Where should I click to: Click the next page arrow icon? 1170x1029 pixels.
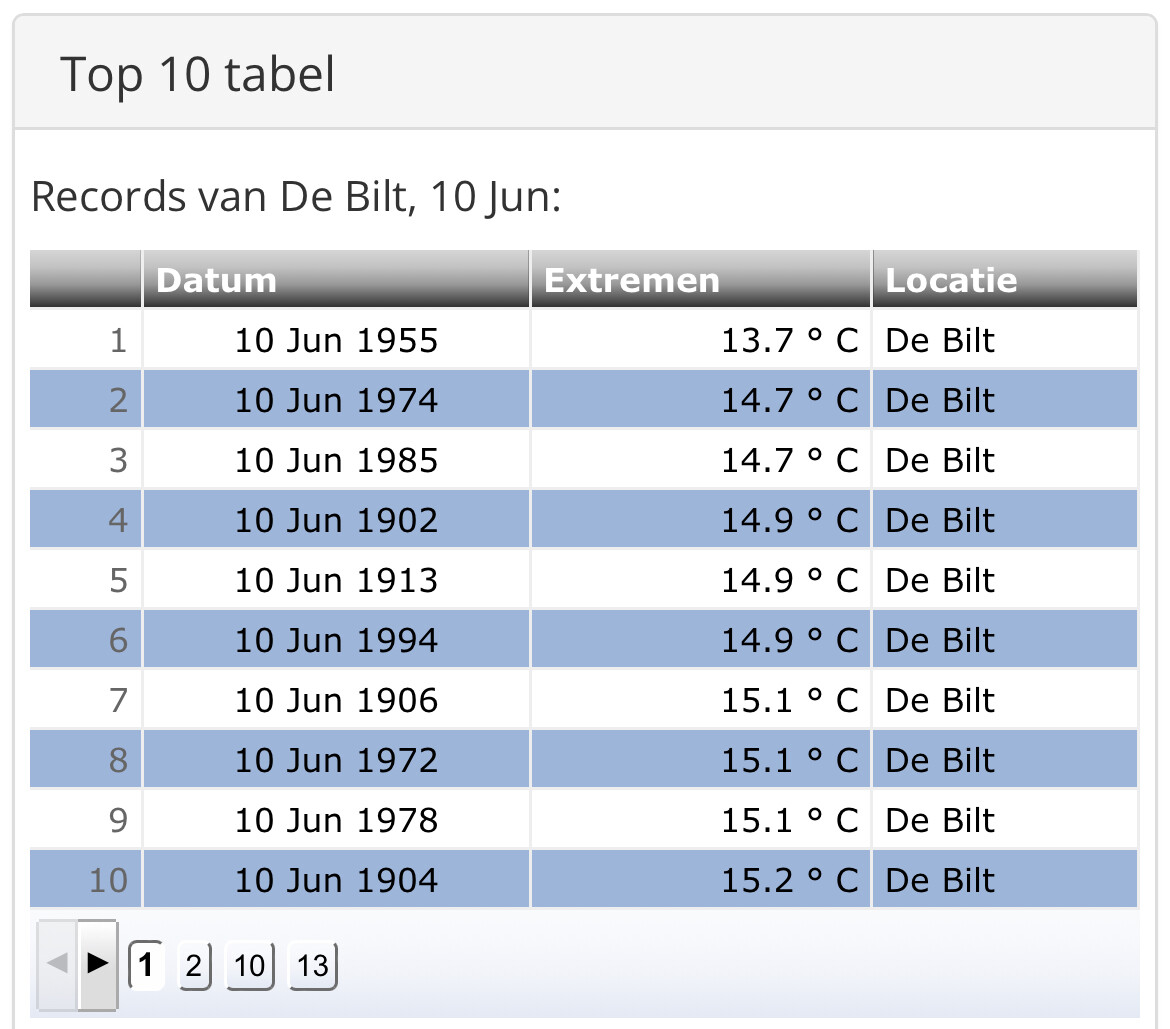(97, 964)
